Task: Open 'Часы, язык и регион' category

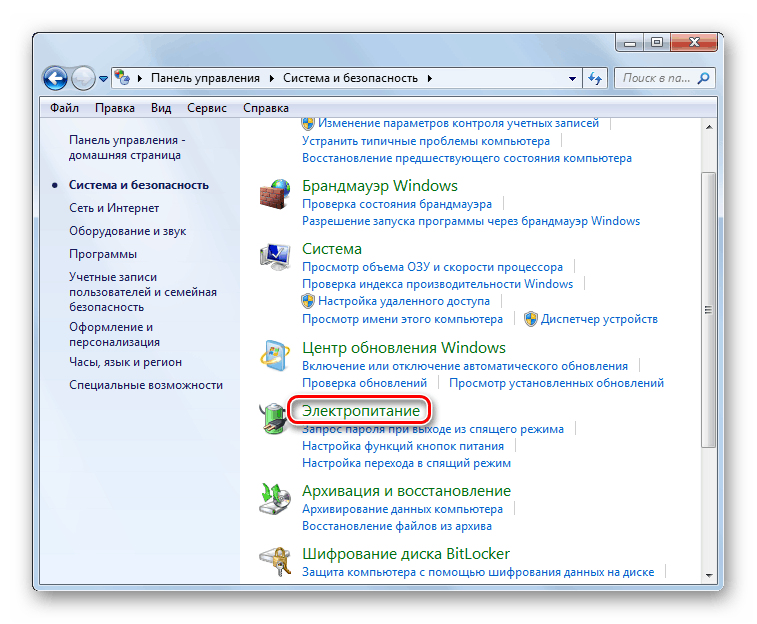Action: pyautogui.click(x=126, y=362)
